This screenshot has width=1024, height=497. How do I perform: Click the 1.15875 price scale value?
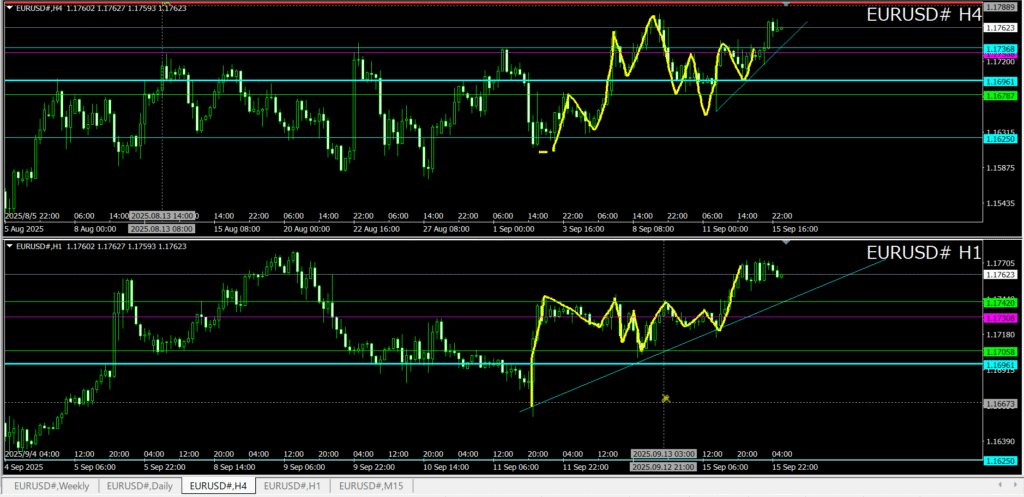click(x=1001, y=168)
